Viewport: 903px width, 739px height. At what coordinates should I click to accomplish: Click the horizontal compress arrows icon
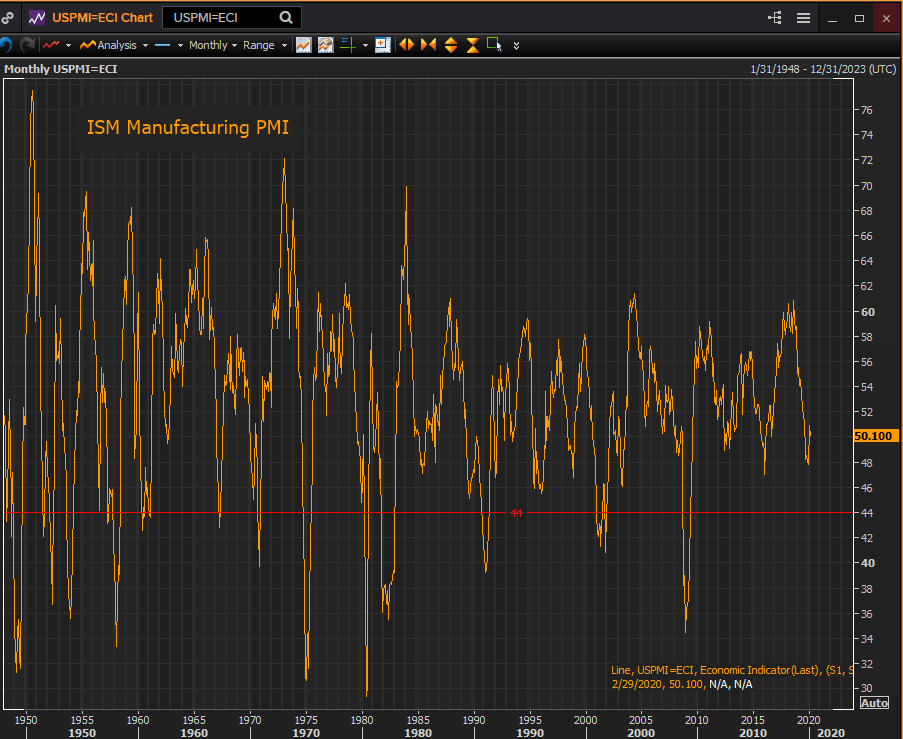tap(429, 45)
